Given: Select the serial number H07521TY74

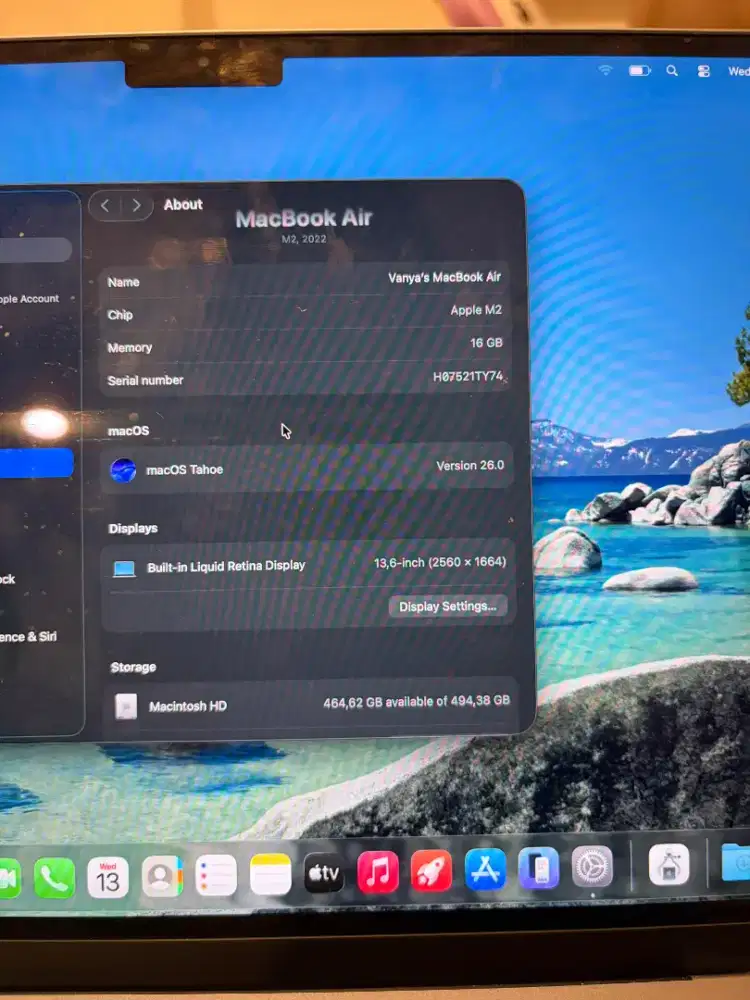Looking at the screenshot, I should tap(468, 376).
